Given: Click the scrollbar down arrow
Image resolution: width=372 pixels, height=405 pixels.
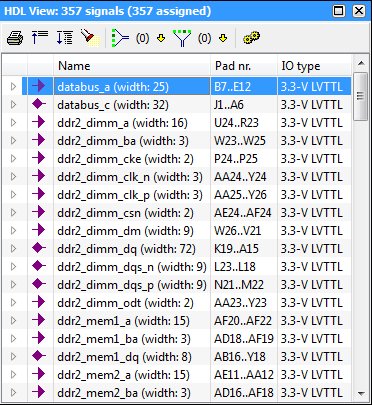Looking at the screenshot, I should (361, 394).
